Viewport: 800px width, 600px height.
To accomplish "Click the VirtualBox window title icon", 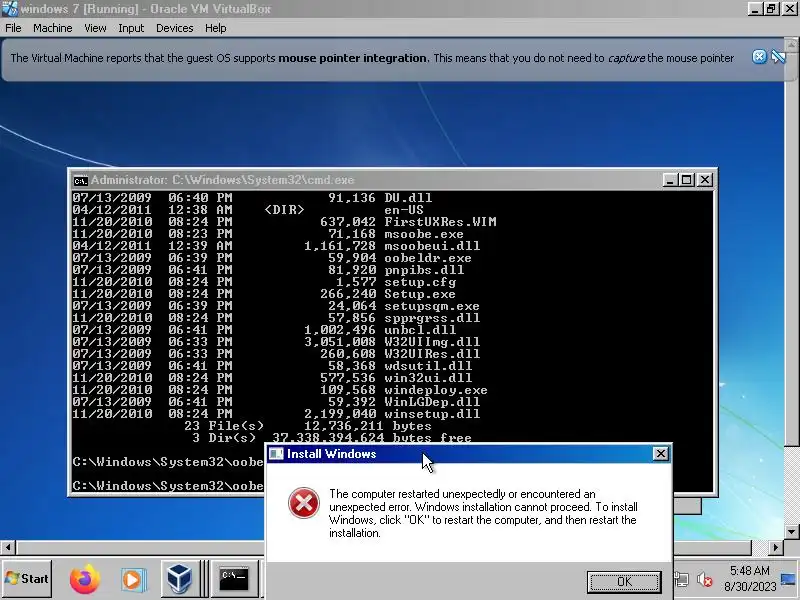I will pos(10,9).
